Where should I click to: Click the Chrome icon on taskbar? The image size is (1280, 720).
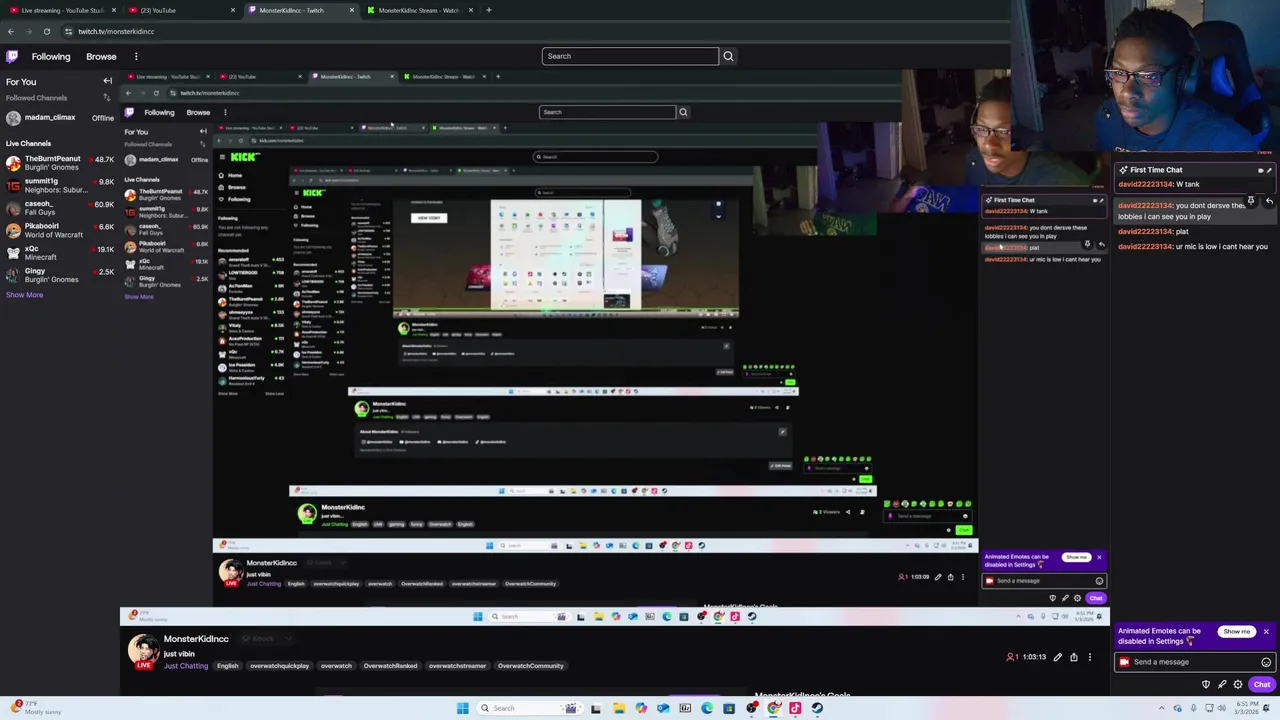click(773, 708)
